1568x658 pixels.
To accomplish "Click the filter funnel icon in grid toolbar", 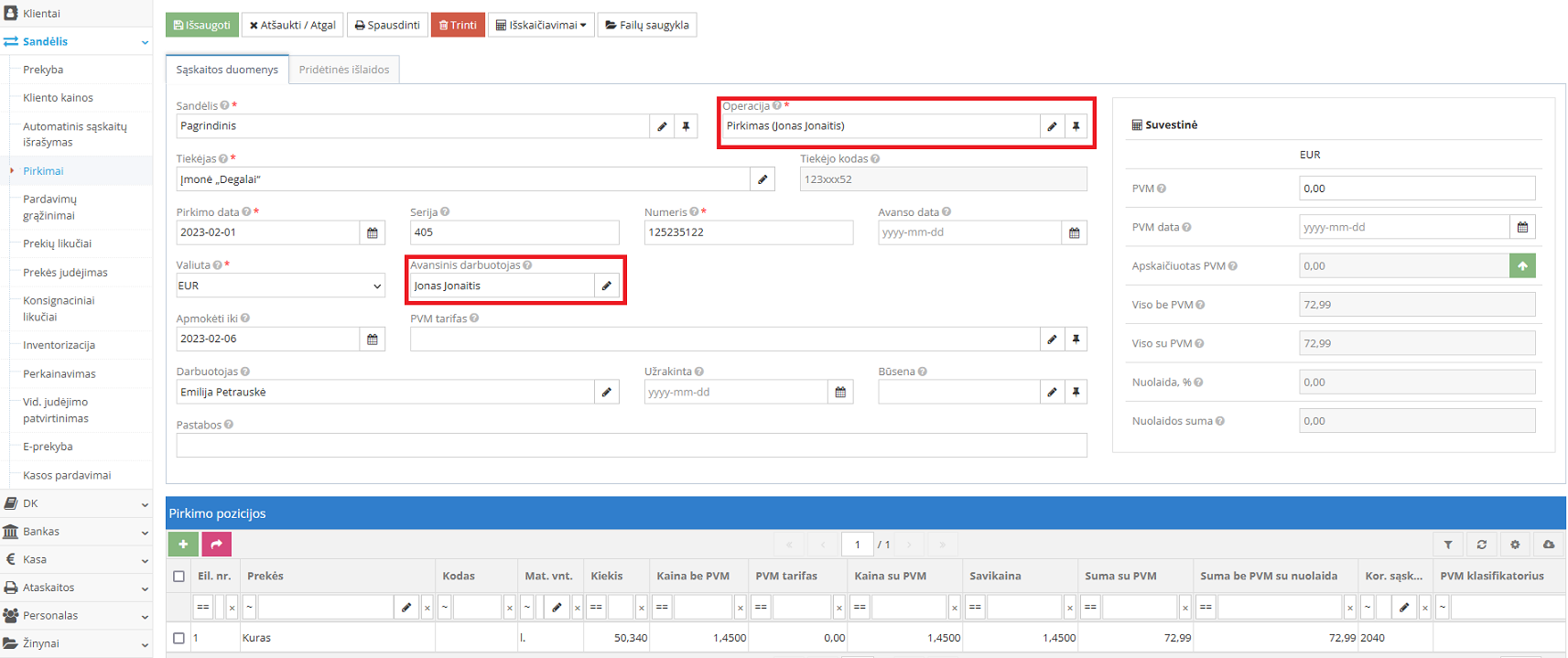I will [1448, 545].
